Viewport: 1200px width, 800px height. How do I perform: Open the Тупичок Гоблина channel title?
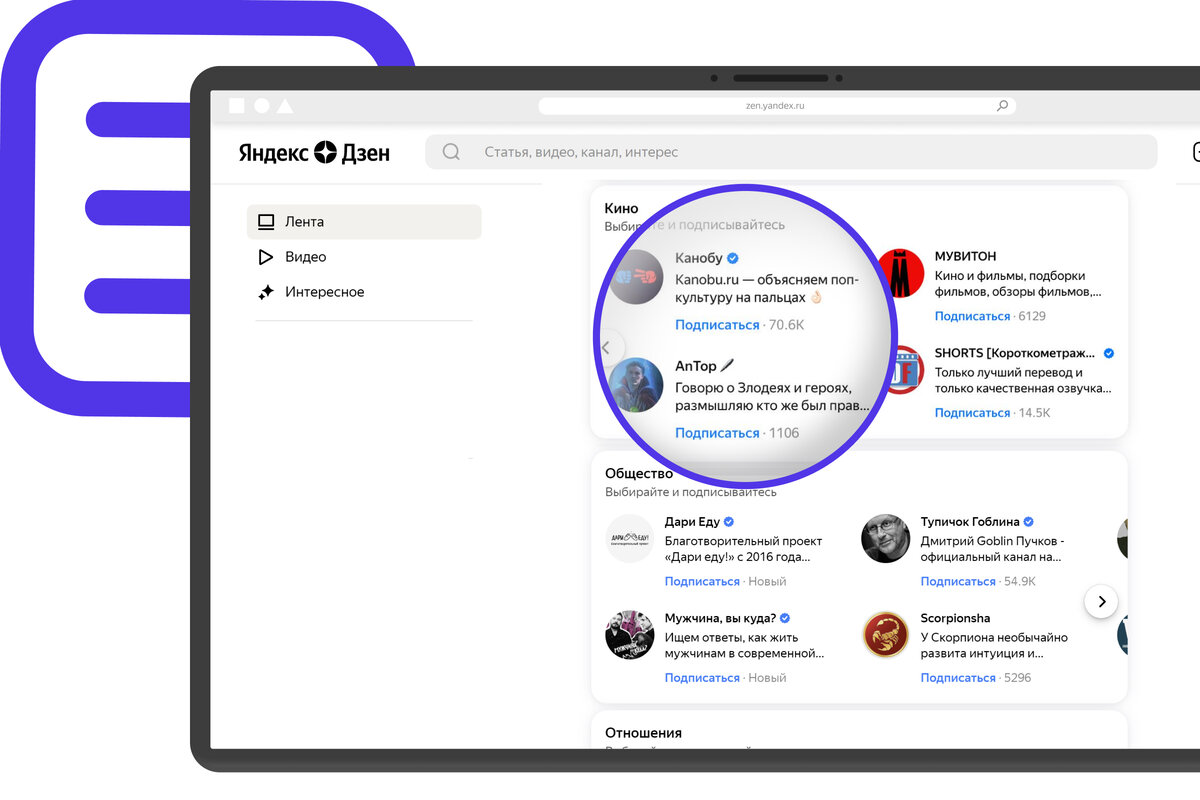970,522
